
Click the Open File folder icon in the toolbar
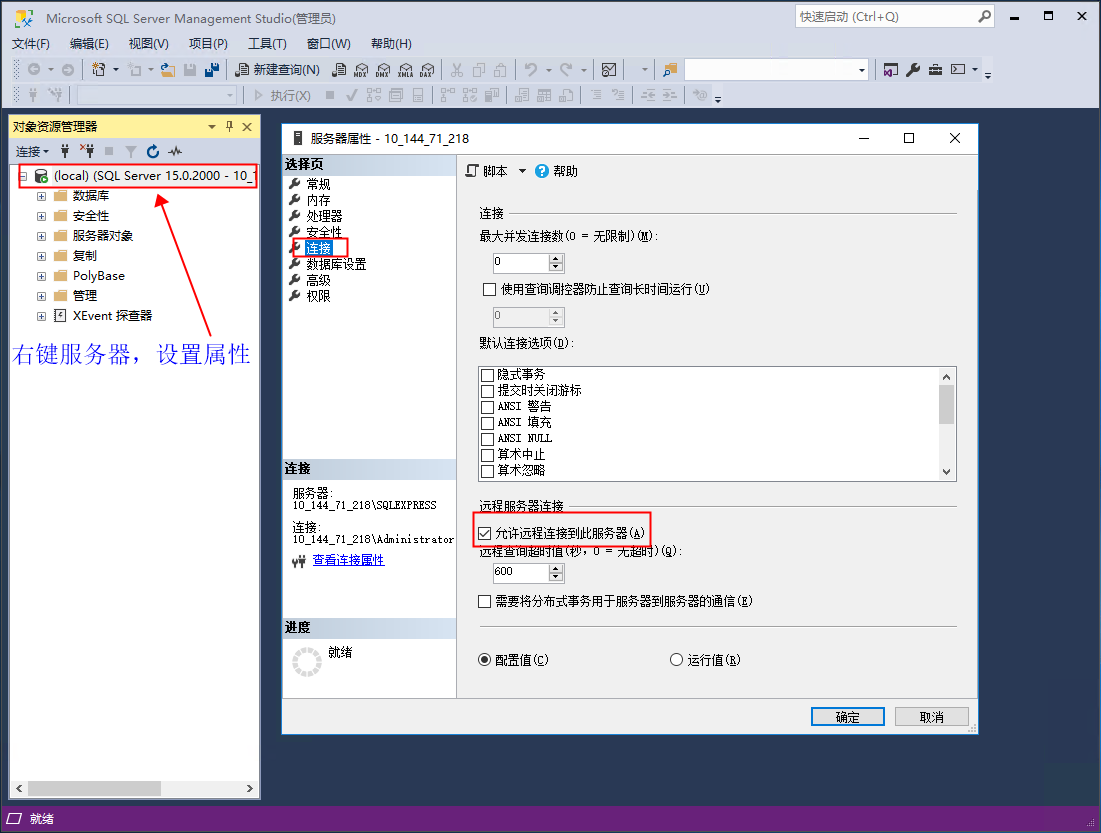tap(168, 69)
